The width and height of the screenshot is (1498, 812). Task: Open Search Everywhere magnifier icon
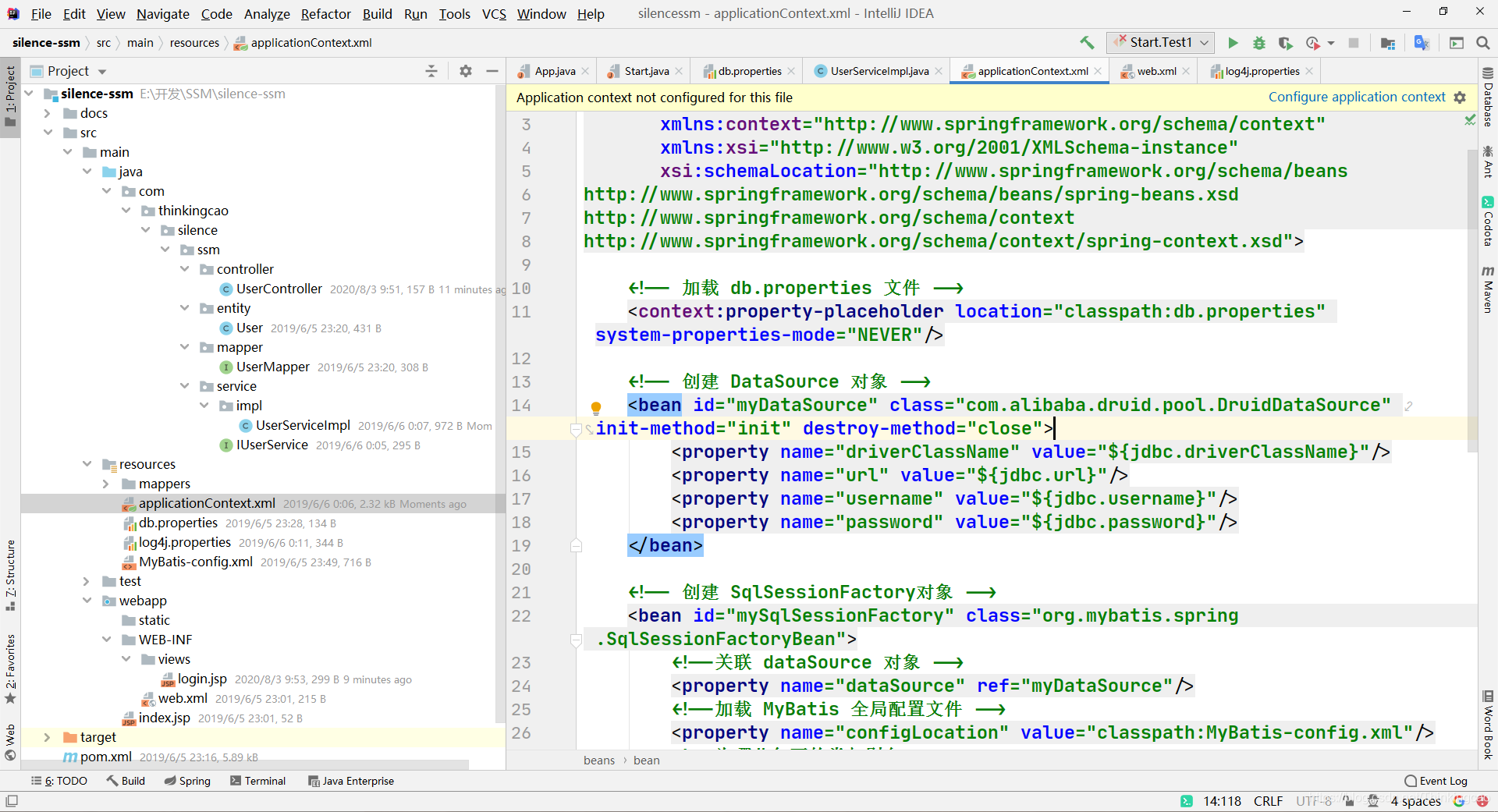click(x=1483, y=43)
